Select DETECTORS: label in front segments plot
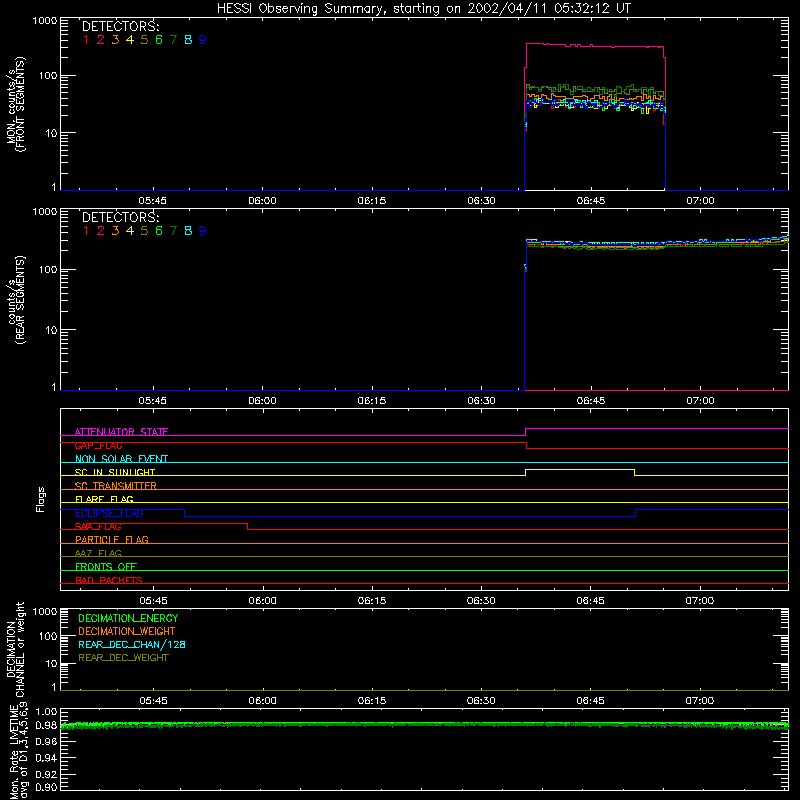The height and width of the screenshot is (800, 800). pos(121,27)
